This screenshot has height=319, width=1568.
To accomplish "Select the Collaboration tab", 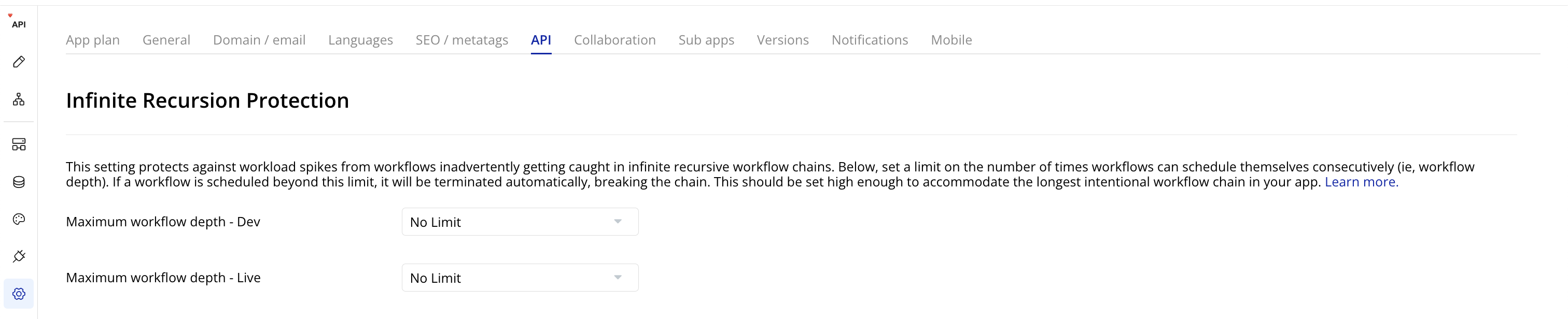I will coord(615,40).
